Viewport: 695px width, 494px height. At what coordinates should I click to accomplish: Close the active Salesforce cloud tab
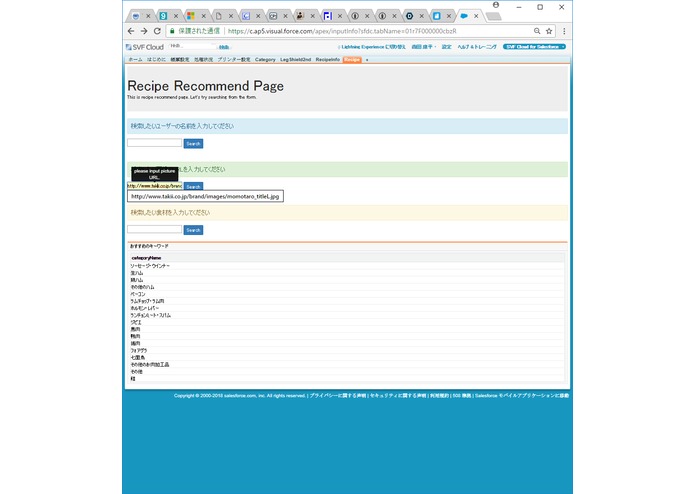(x=476, y=16)
